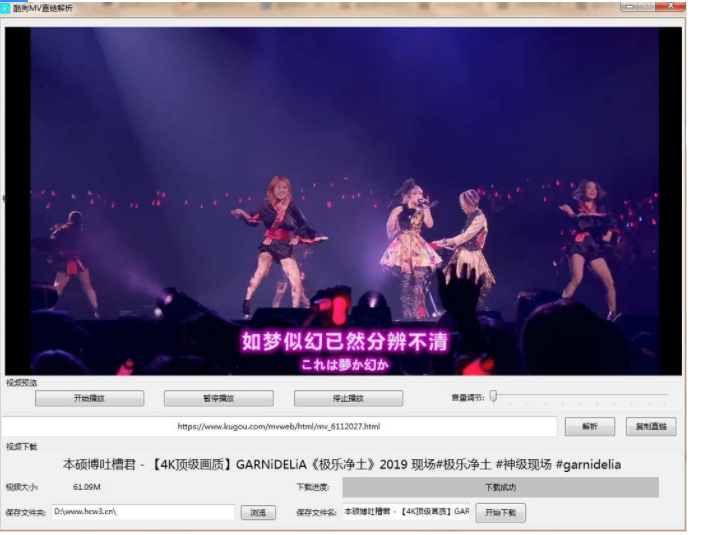Click the save folder path field
The width and height of the screenshot is (722, 535).
[143, 512]
